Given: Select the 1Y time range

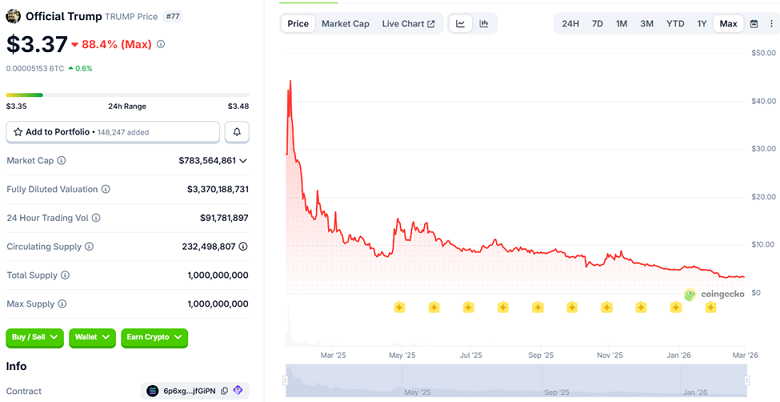Looking at the screenshot, I should (701, 24).
